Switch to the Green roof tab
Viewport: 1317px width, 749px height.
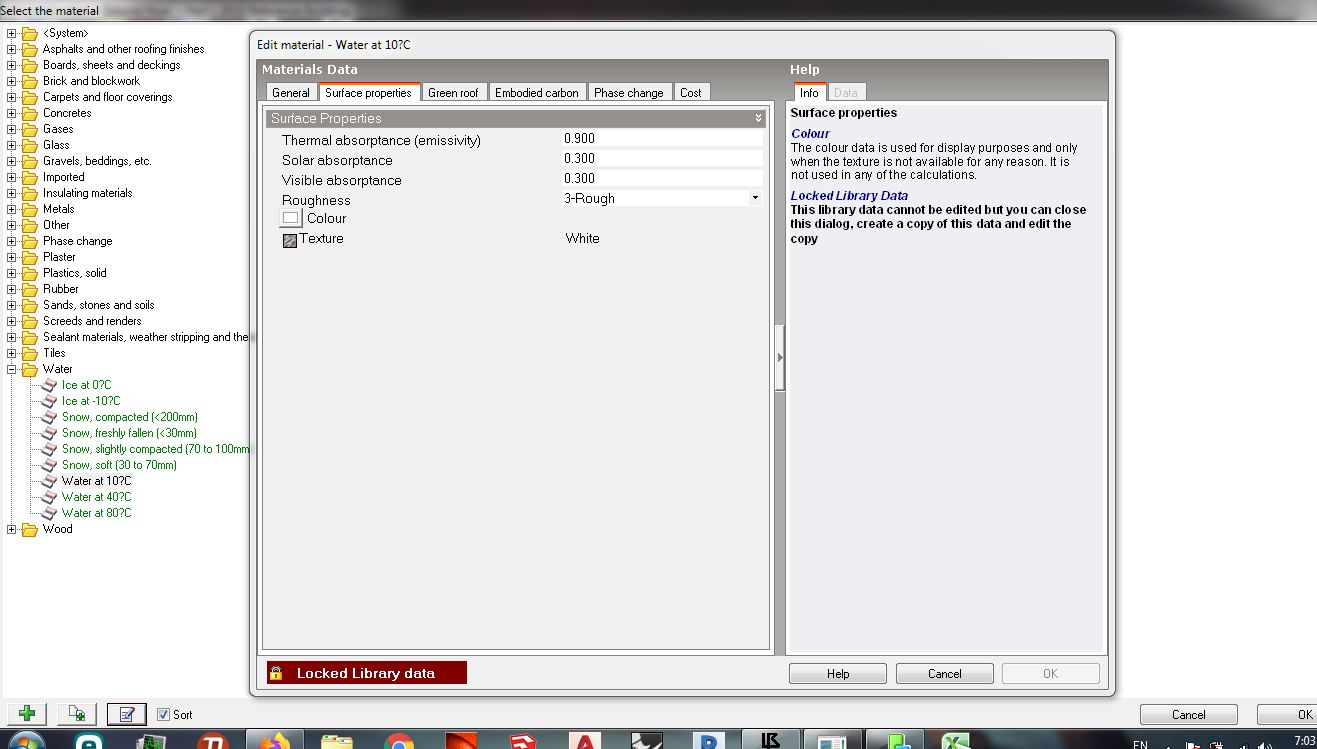point(453,92)
